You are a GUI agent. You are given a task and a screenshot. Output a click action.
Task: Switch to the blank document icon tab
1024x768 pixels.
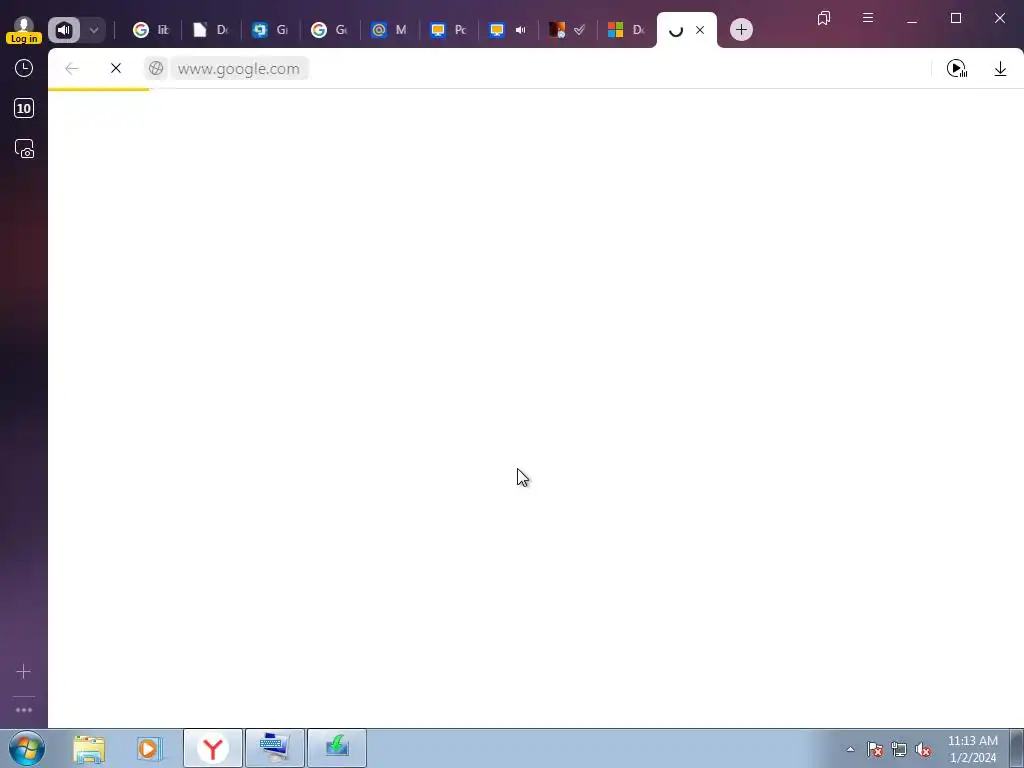click(210, 30)
